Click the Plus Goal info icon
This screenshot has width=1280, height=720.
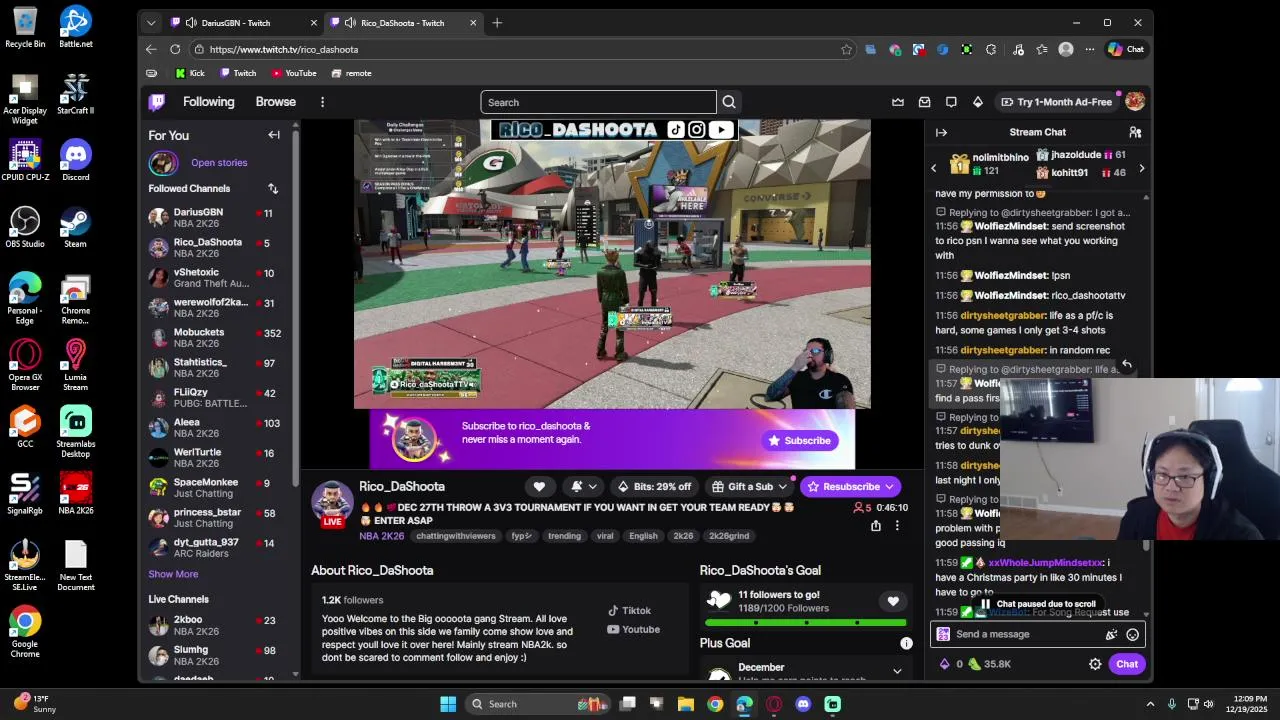pos(906,643)
